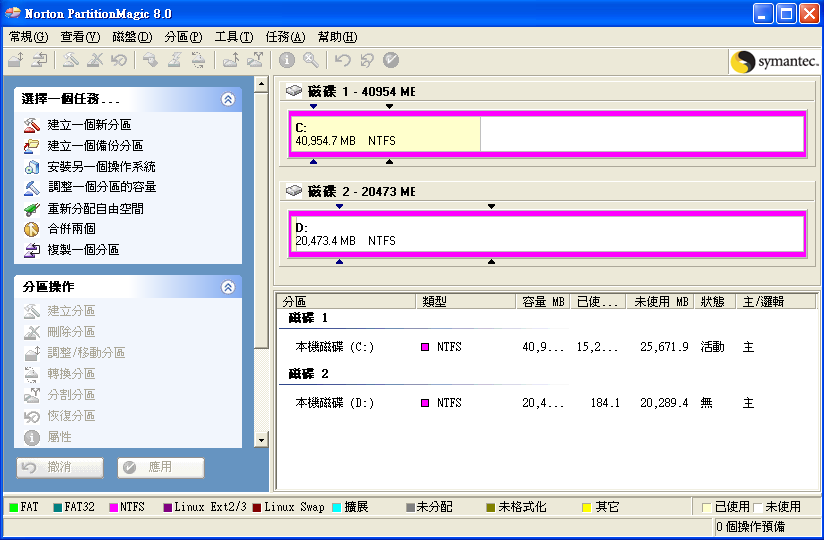Click the Undelete partition toolbar icon

tap(119, 60)
